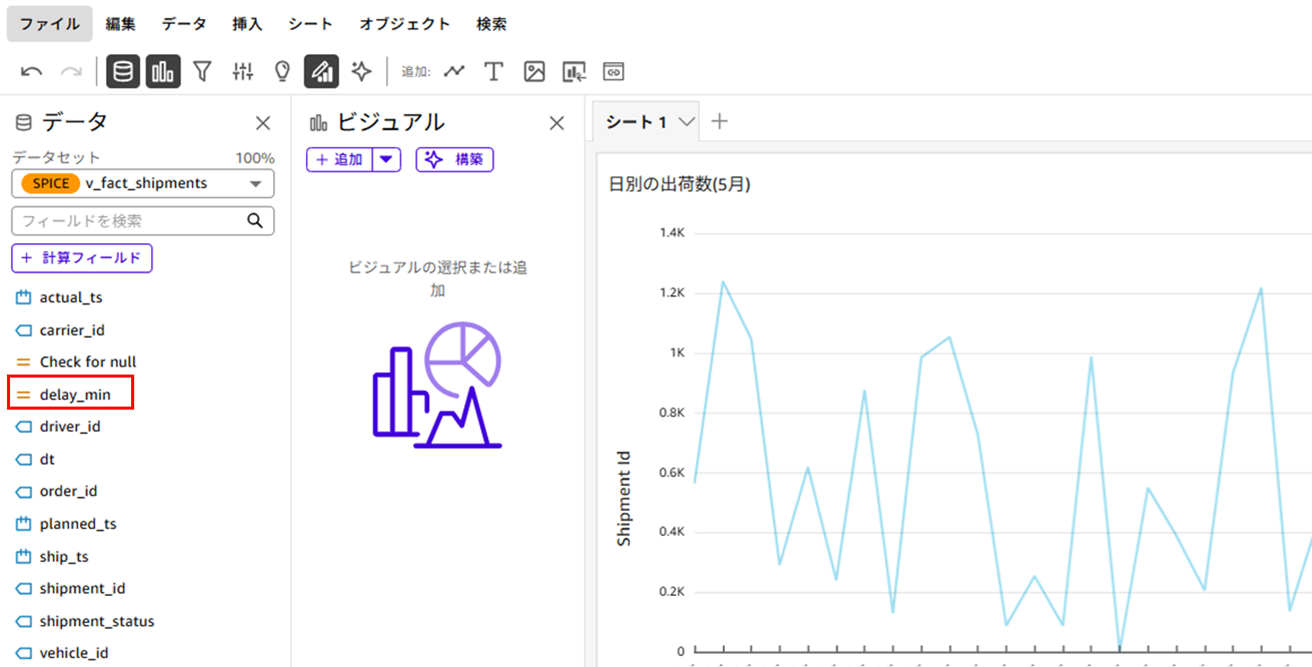The height and width of the screenshot is (667, 1312).
Task: Insert a text box using the T icon
Action: tap(493, 71)
